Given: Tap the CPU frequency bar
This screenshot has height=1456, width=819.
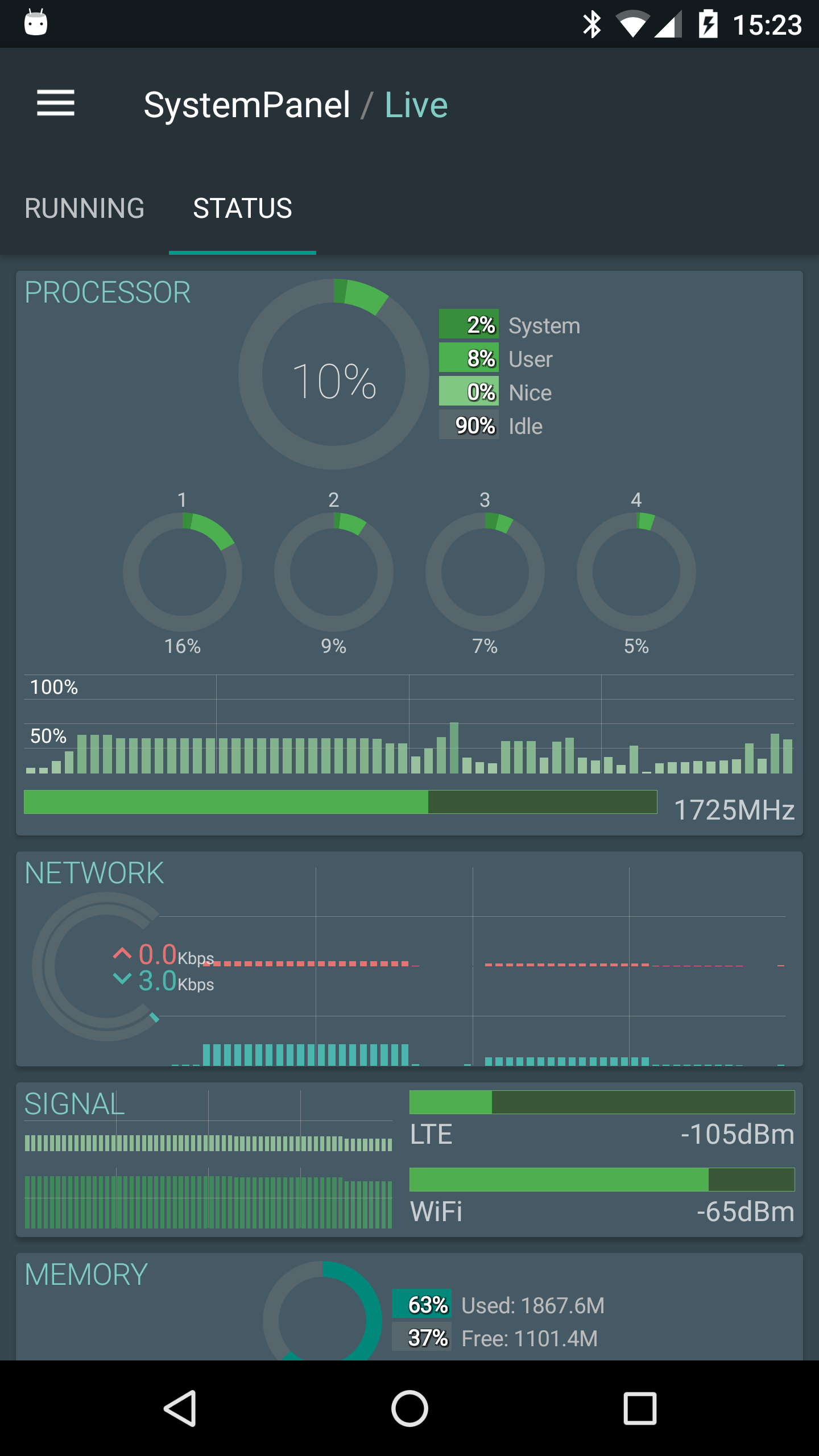Looking at the screenshot, I should 340,802.
